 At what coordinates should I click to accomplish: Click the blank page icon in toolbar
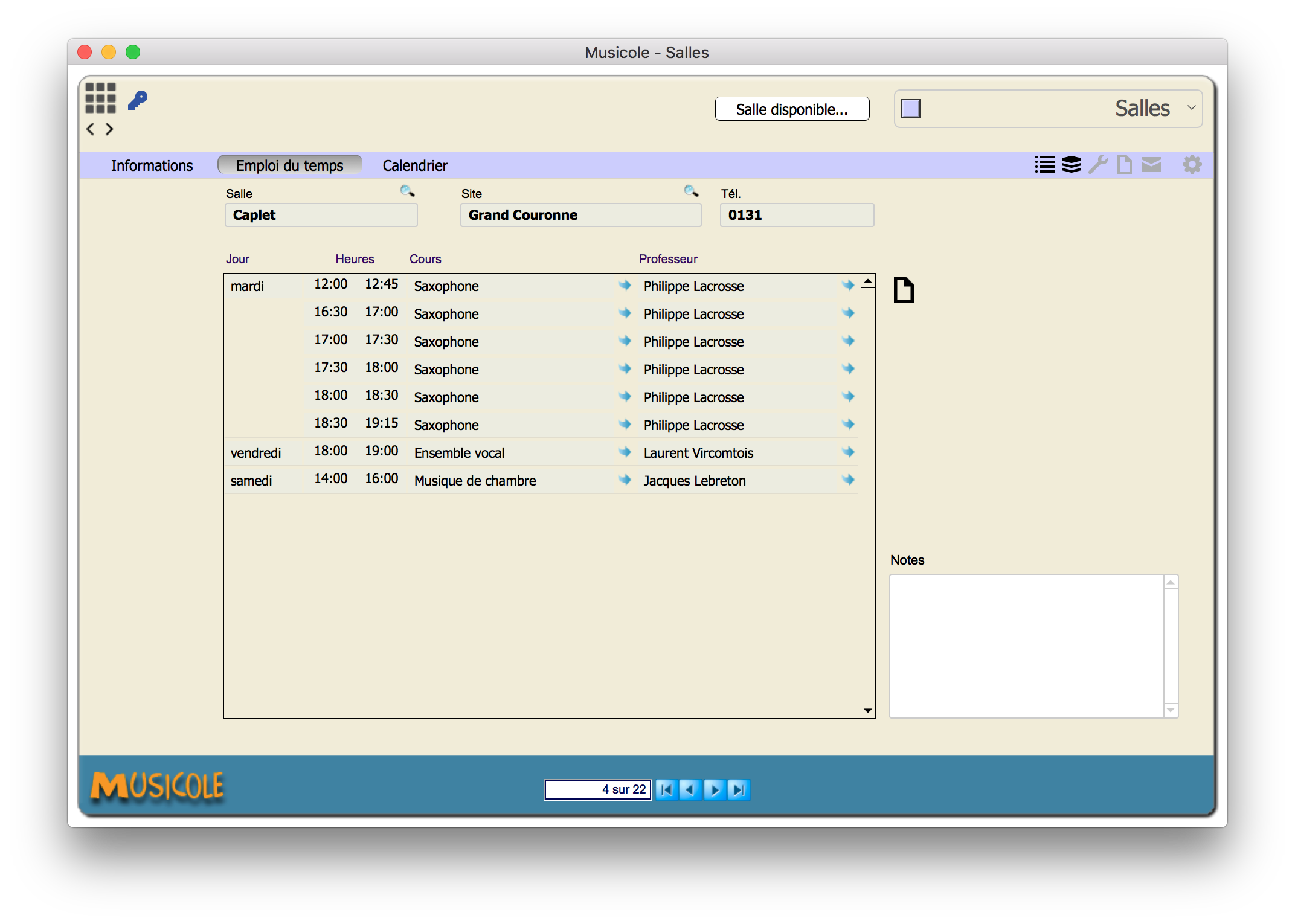click(1124, 164)
